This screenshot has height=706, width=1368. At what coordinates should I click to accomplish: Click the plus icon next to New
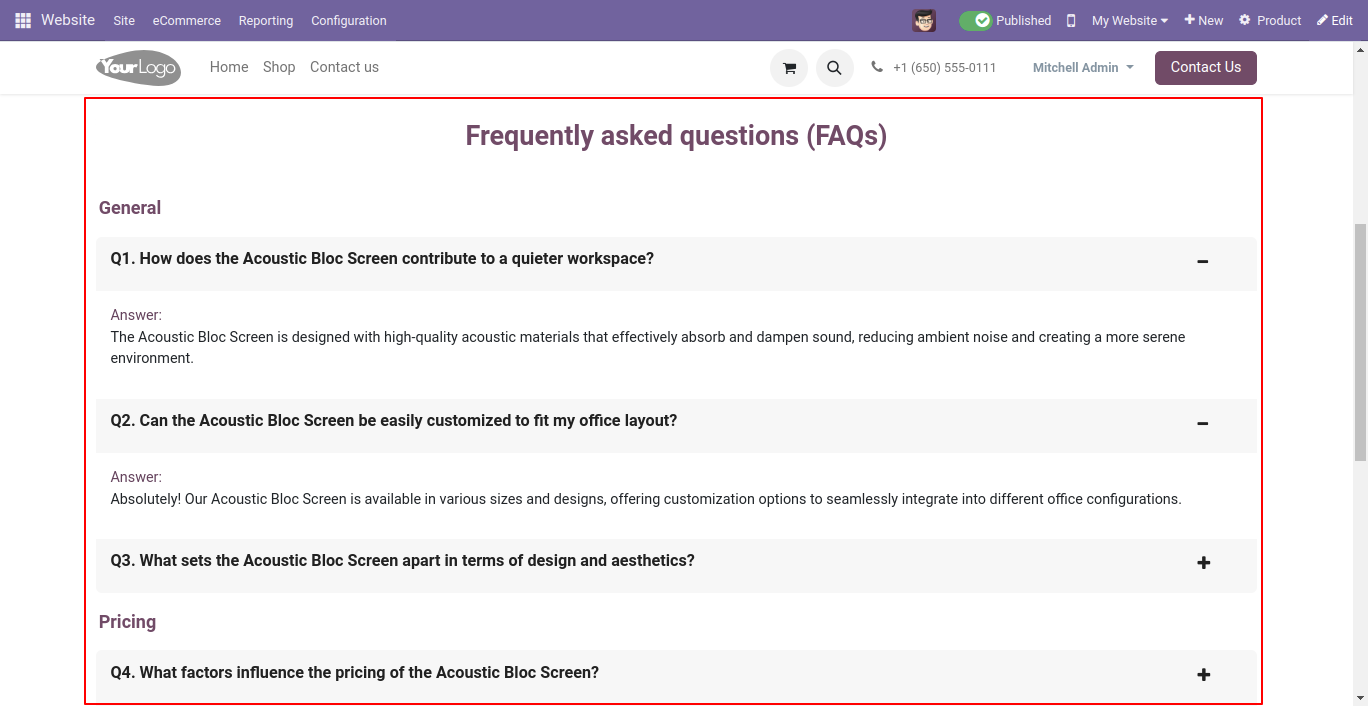point(1190,20)
